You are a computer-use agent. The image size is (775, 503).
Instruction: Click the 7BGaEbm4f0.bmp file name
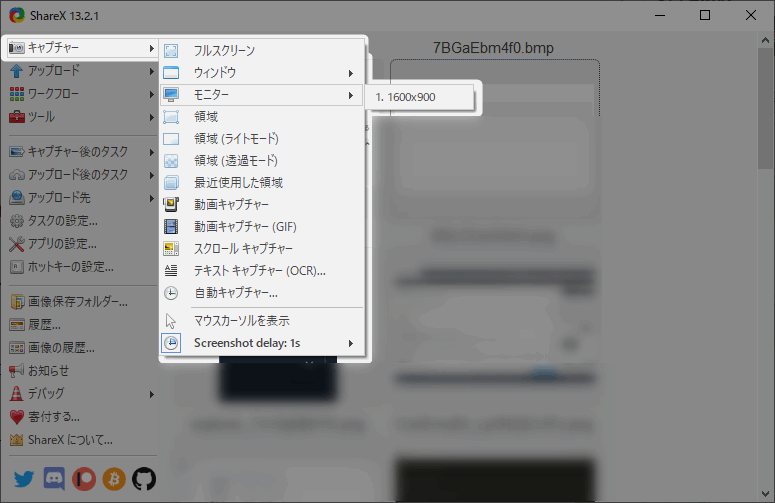(x=493, y=48)
